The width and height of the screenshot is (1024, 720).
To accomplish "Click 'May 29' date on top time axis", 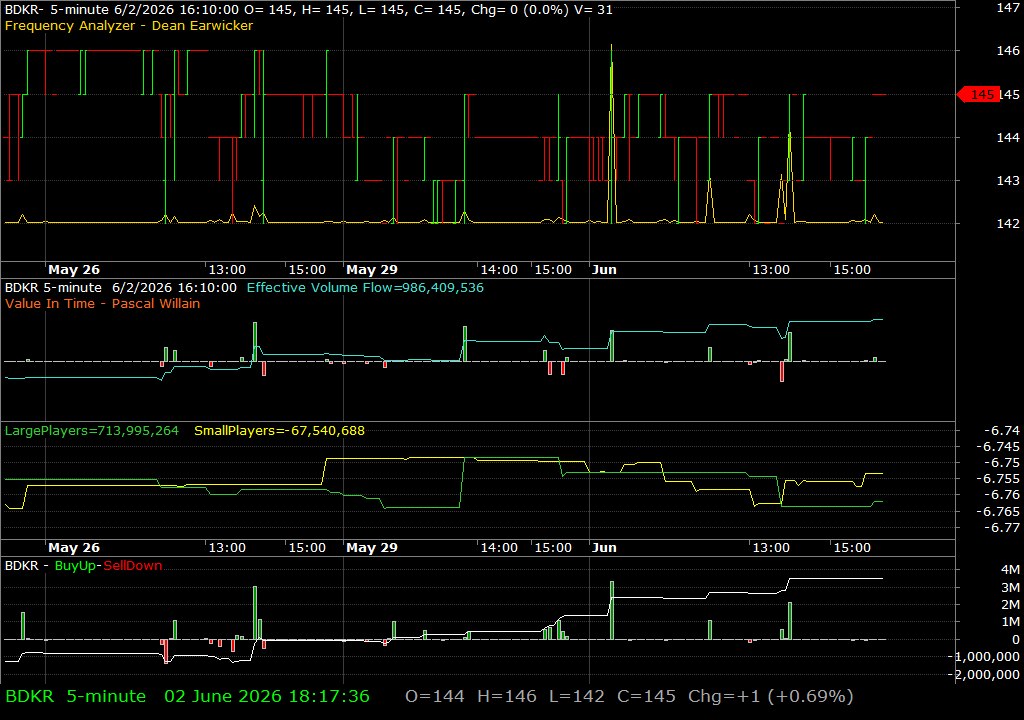I will [x=372, y=270].
